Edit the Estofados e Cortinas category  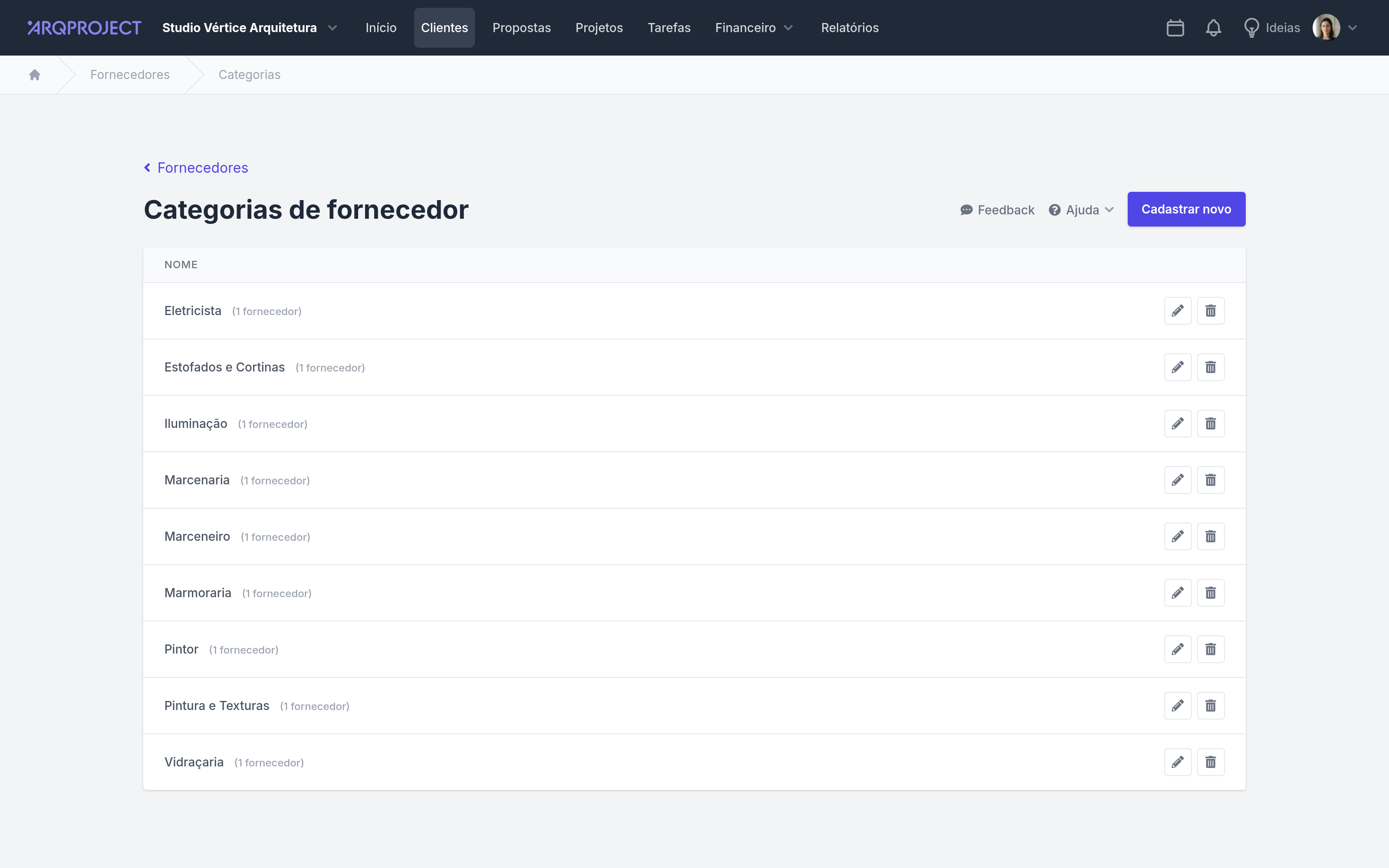tap(1178, 367)
